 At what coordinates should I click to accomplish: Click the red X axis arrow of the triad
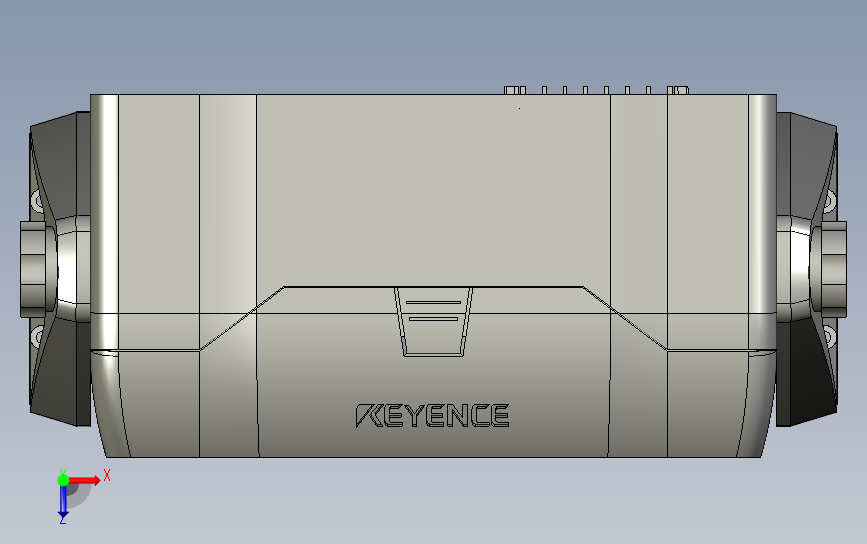pos(84,480)
